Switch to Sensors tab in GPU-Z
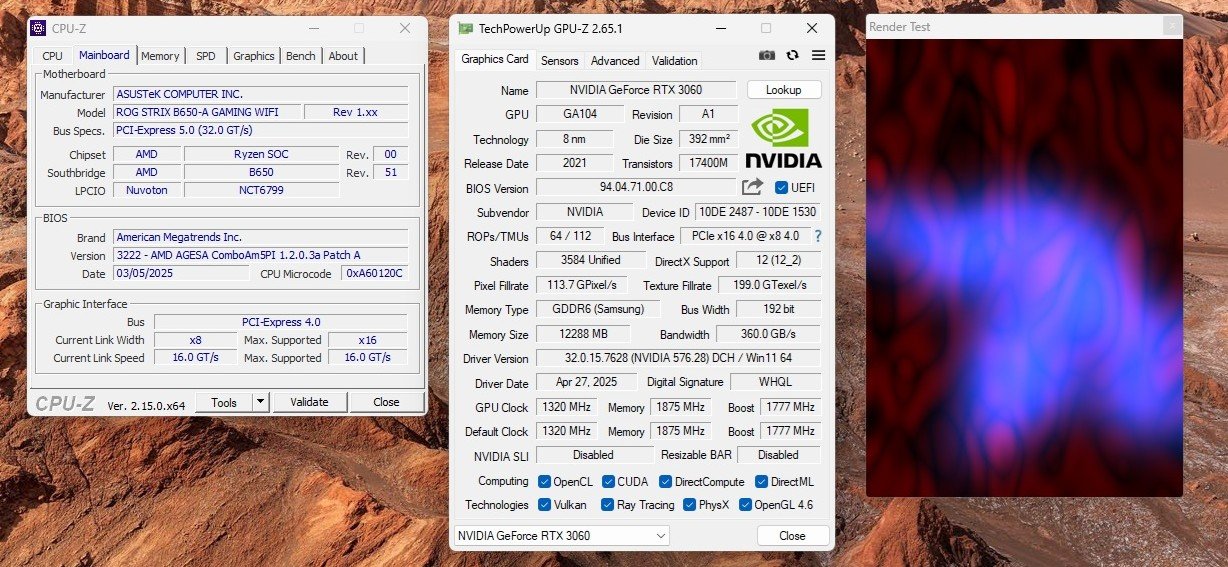 (560, 60)
